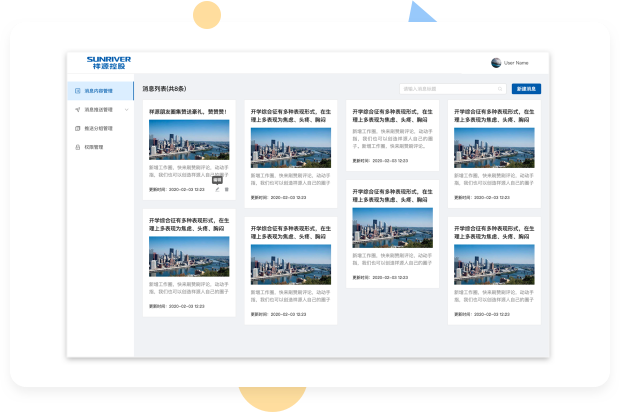This screenshot has height=412, width=620.
Task: Click the 消息推送管理 send icon
Action: click(76, 109)
